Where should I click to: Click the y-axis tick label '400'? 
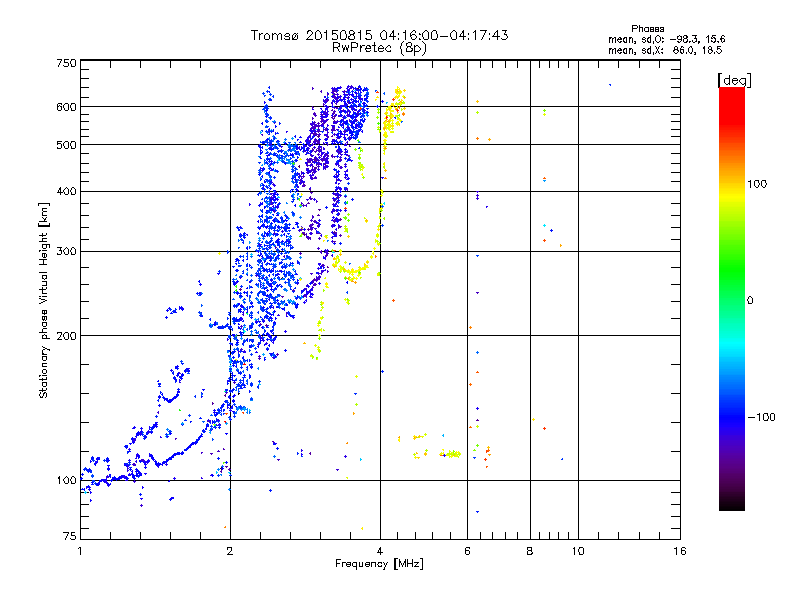pyautogui.click(x=66, y=192)
